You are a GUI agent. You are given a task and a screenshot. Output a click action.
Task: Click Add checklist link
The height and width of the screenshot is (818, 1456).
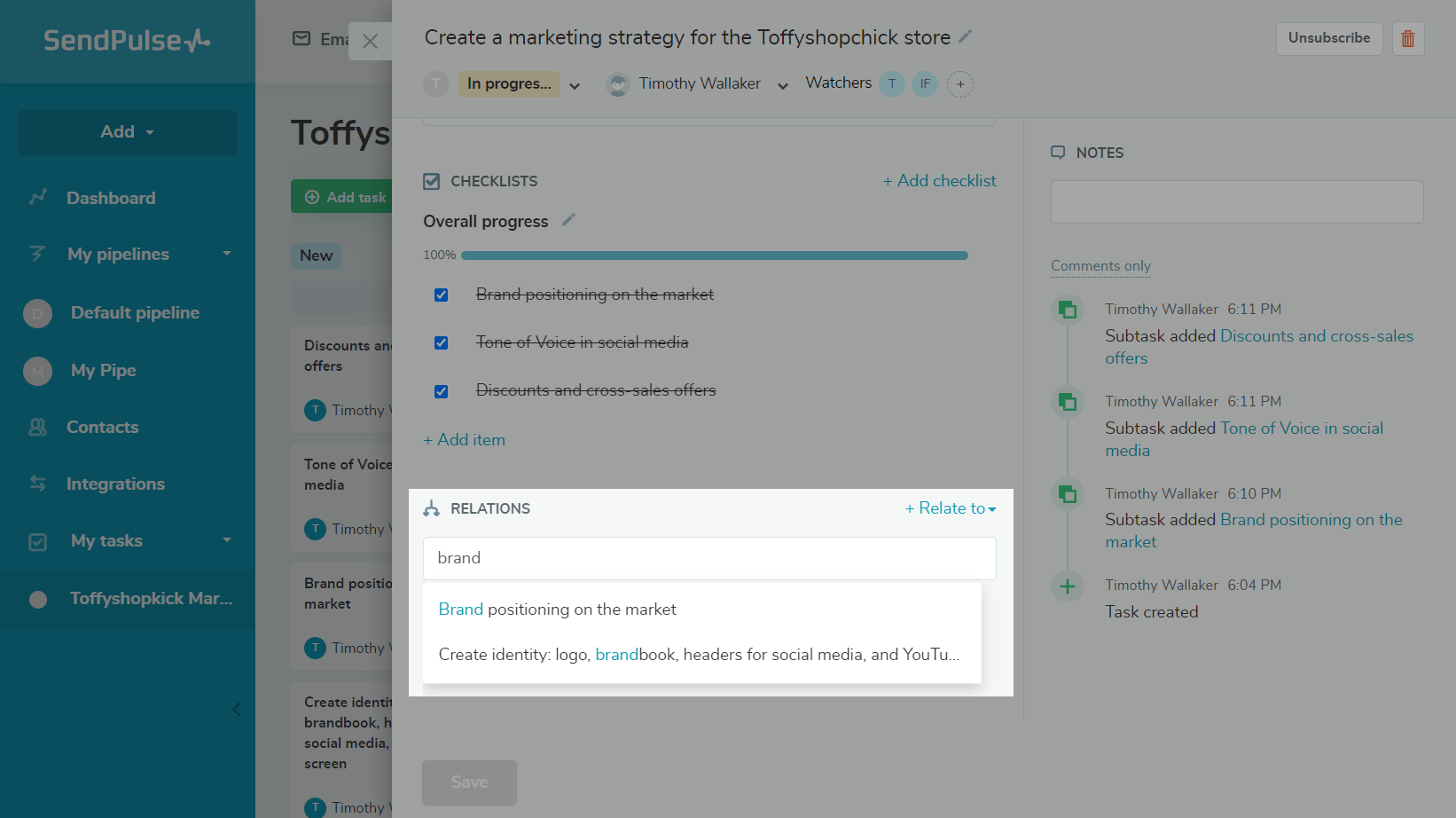tap(940, 181)
